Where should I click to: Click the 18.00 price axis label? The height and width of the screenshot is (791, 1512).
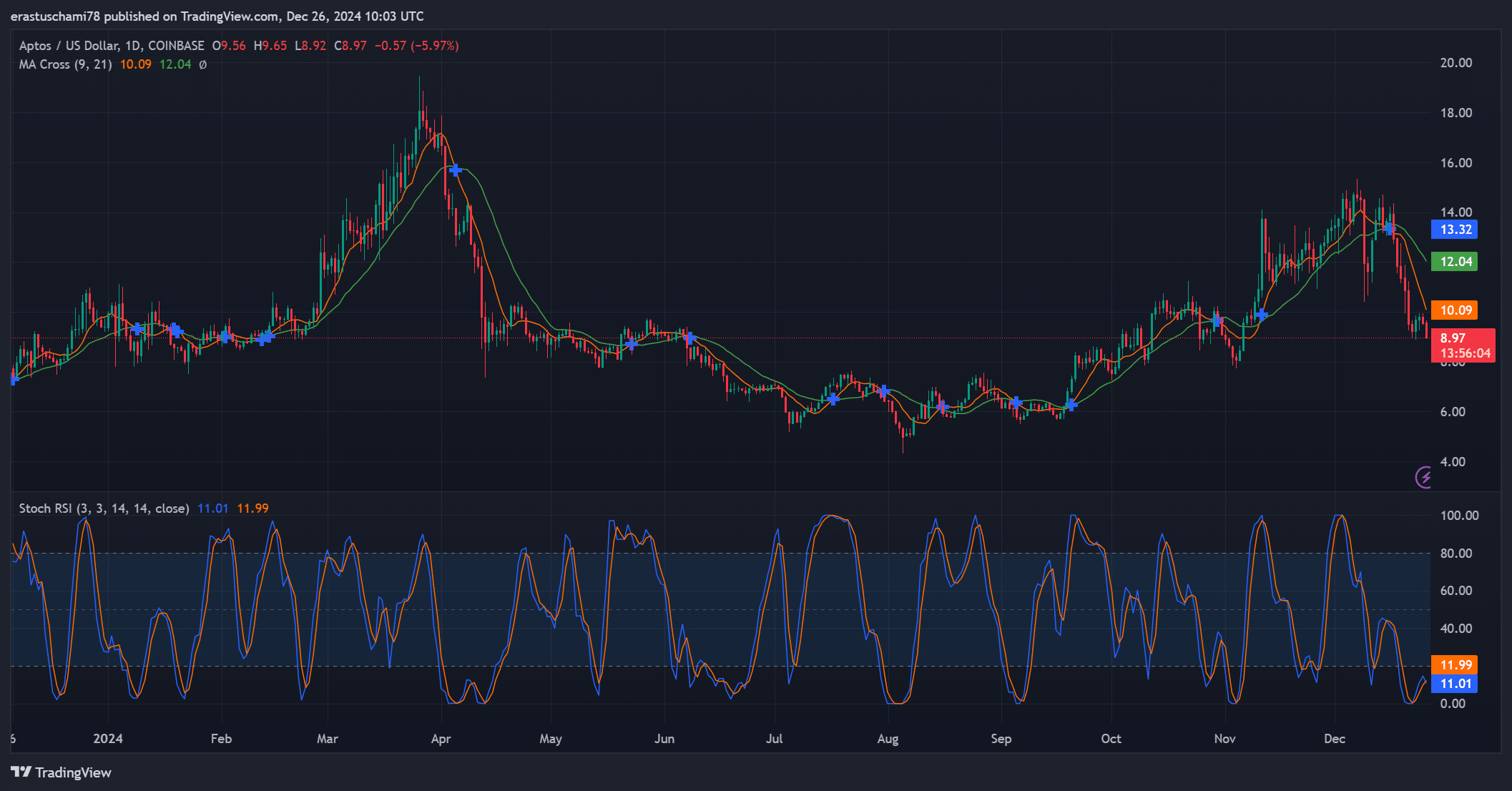[1456, 113]
